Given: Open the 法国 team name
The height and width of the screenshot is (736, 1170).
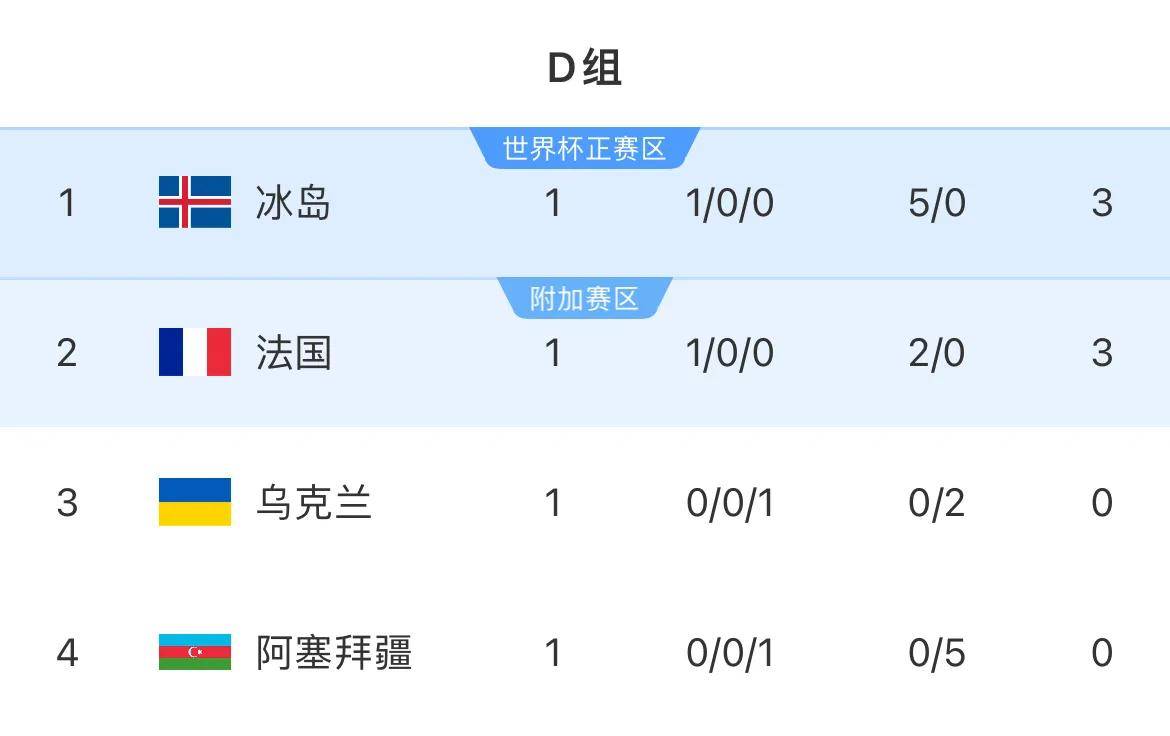Looking at the screenshot, I should (x=293, y=353).
